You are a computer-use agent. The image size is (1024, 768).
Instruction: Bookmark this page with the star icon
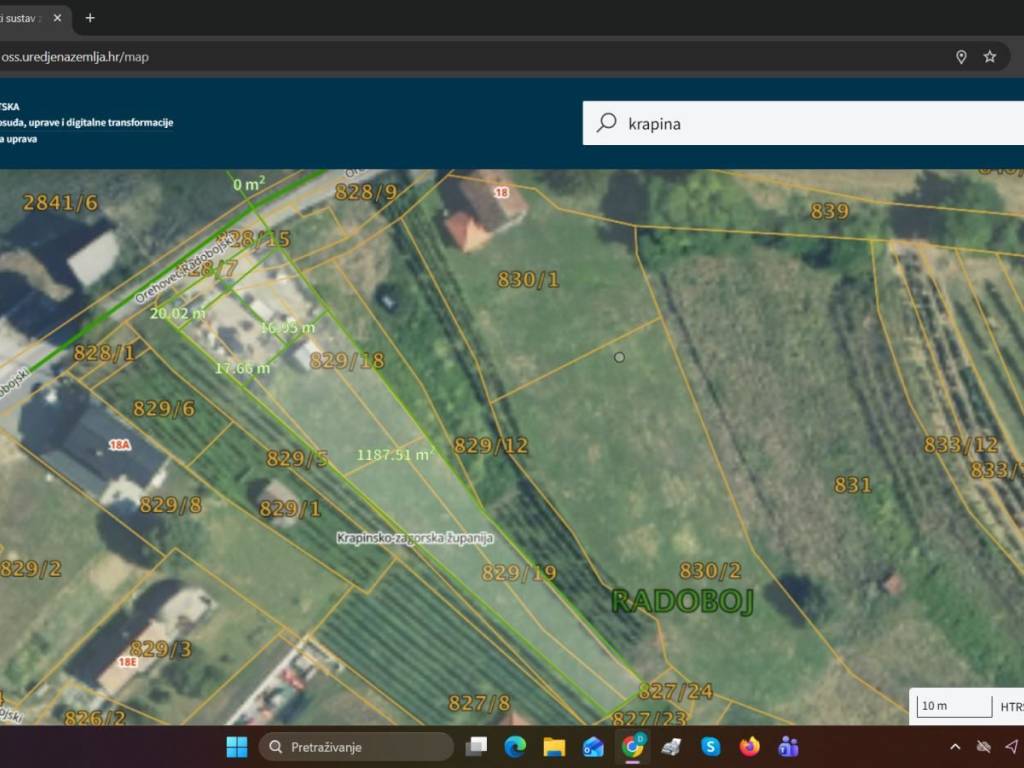tap(990, 57)
